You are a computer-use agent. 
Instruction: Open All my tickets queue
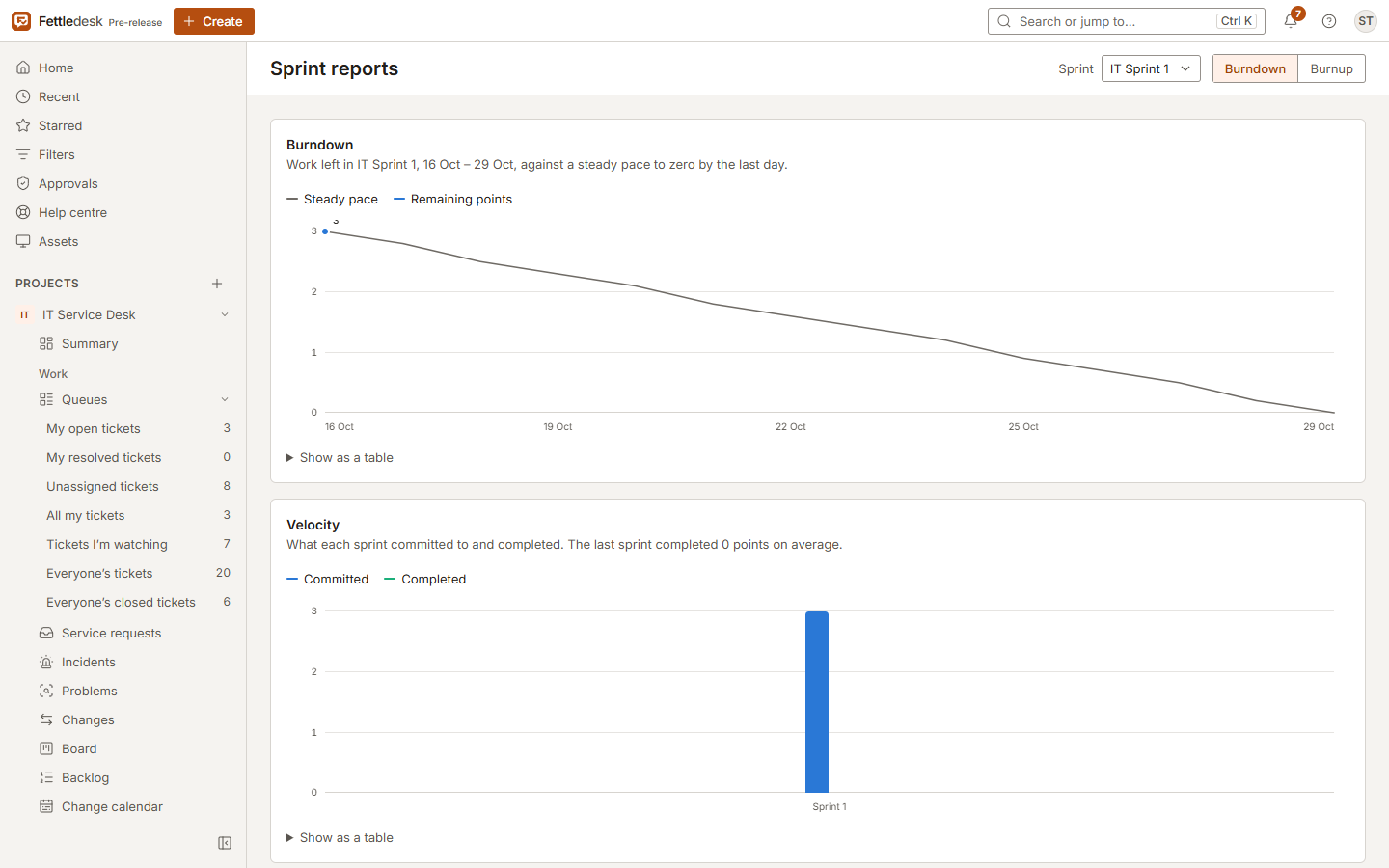(138, 515)
